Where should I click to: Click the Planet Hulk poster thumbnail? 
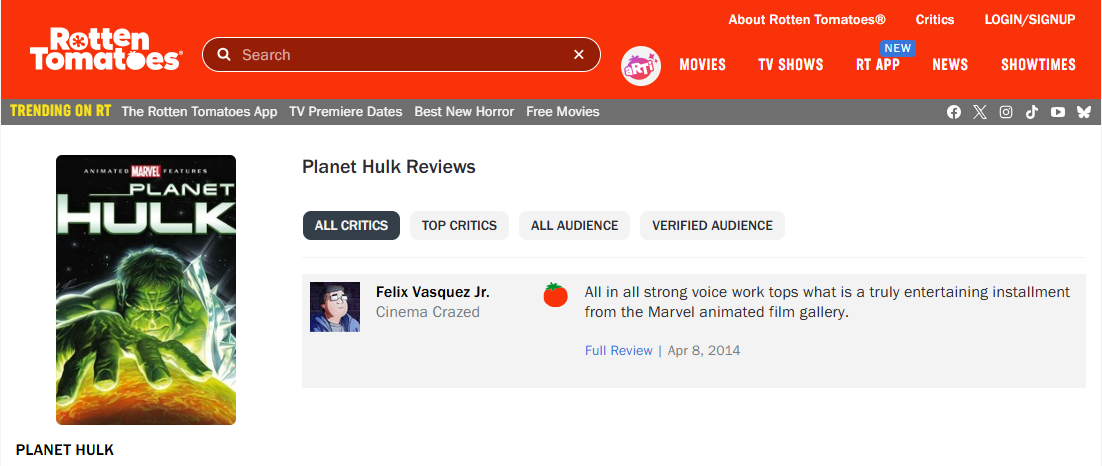(x=146, y=290)
